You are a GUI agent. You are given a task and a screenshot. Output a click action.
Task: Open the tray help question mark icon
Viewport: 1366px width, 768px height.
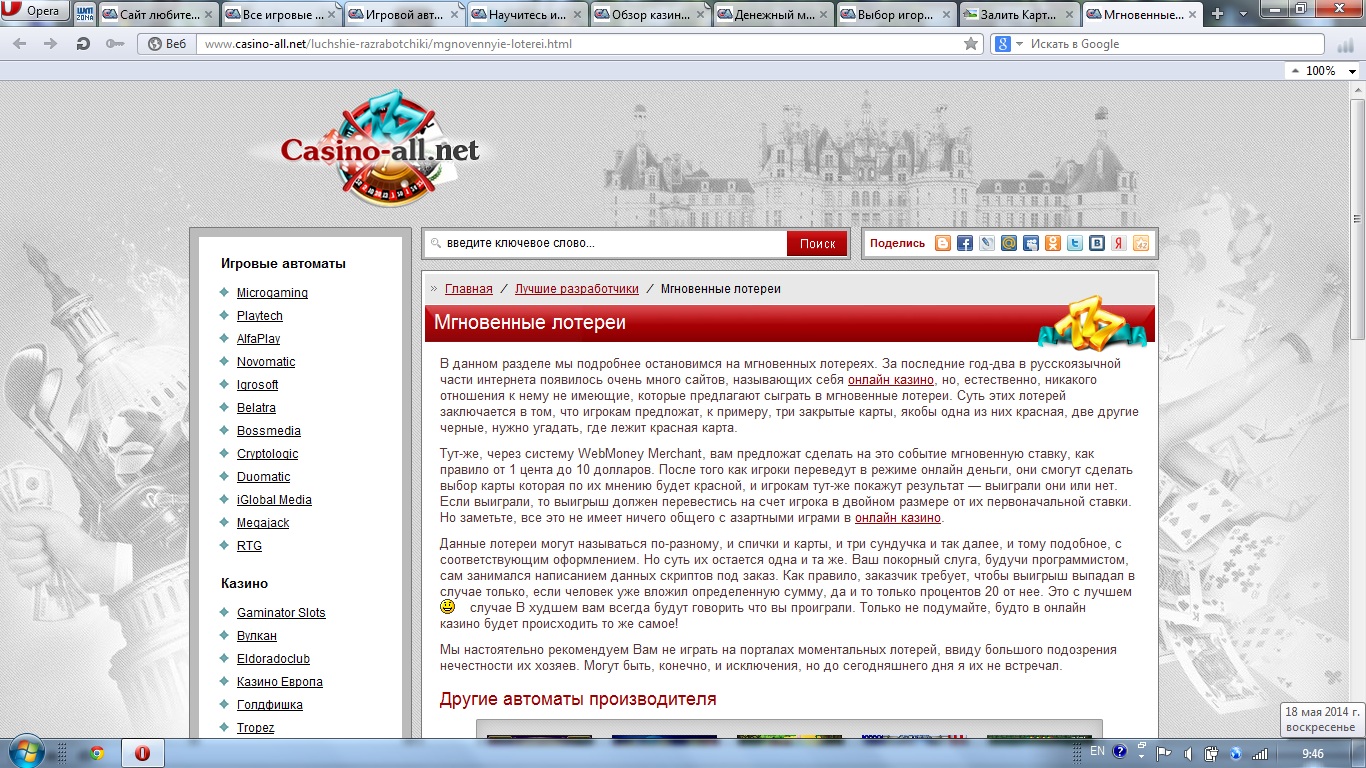coord(1119,752)
